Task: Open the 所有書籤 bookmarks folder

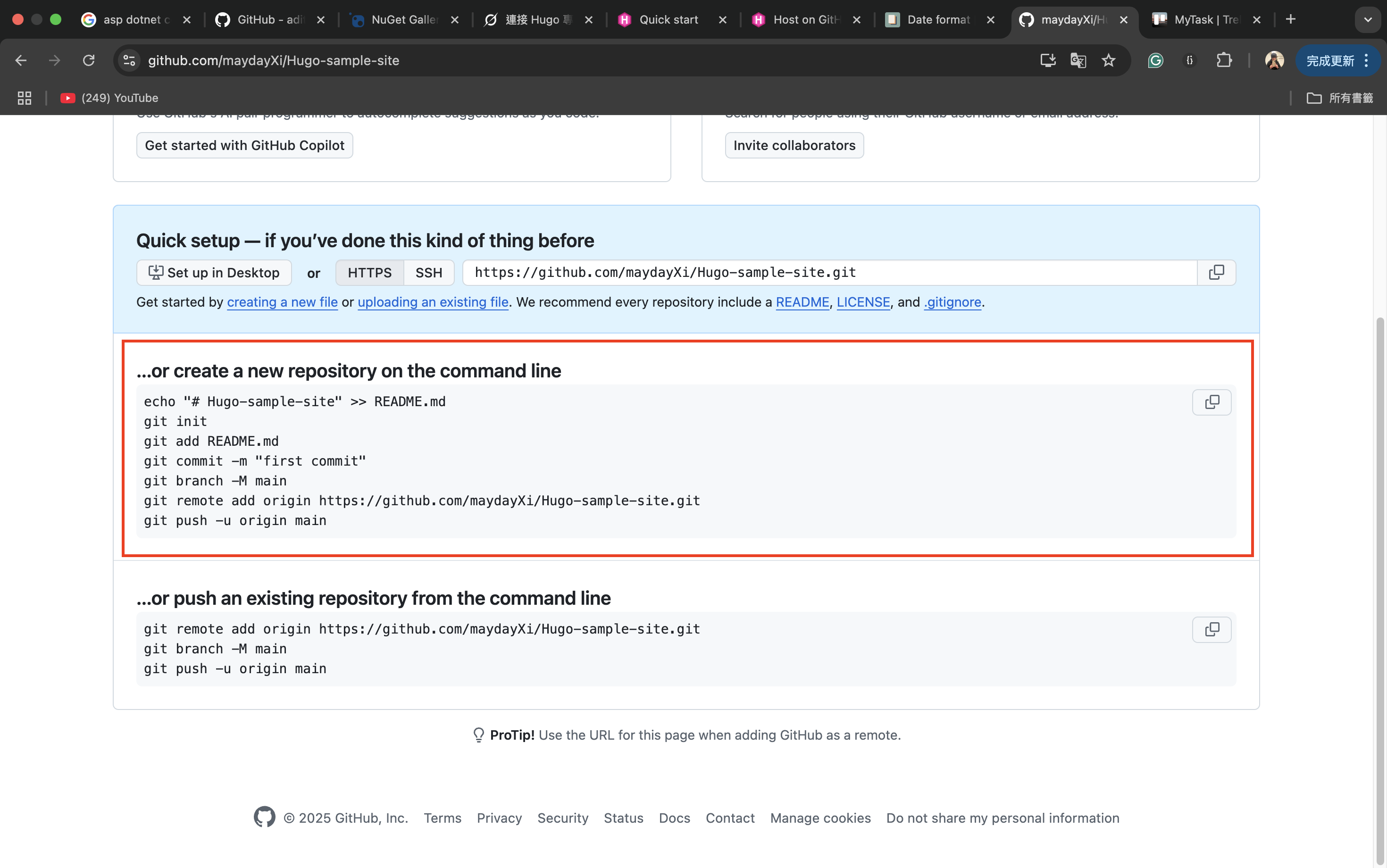Action: [1340, 98]
